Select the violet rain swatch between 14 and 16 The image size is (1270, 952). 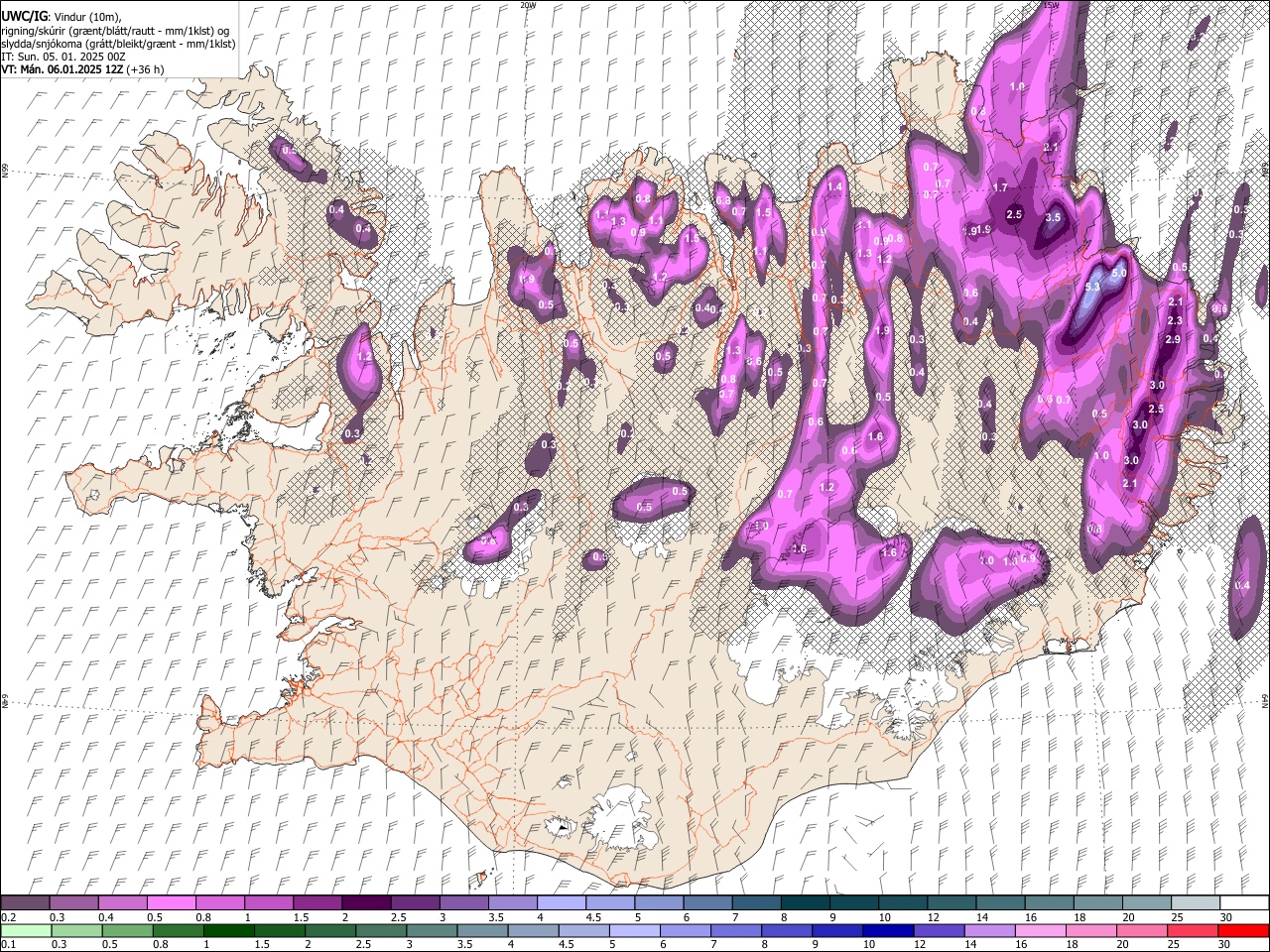988,930
